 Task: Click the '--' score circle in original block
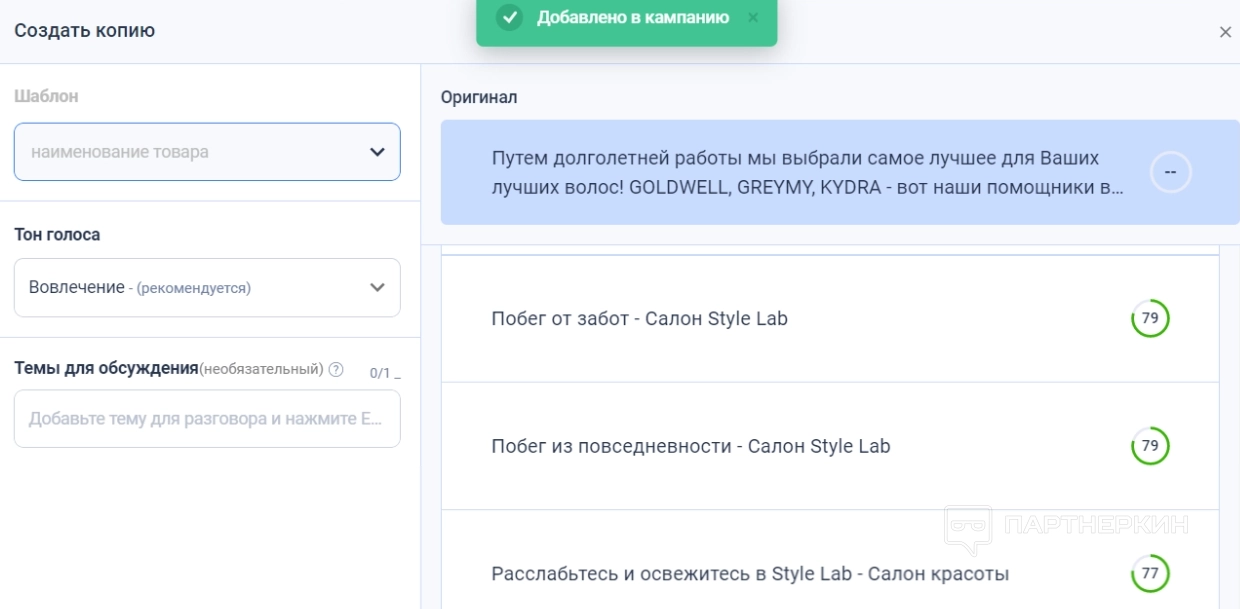1170,173
